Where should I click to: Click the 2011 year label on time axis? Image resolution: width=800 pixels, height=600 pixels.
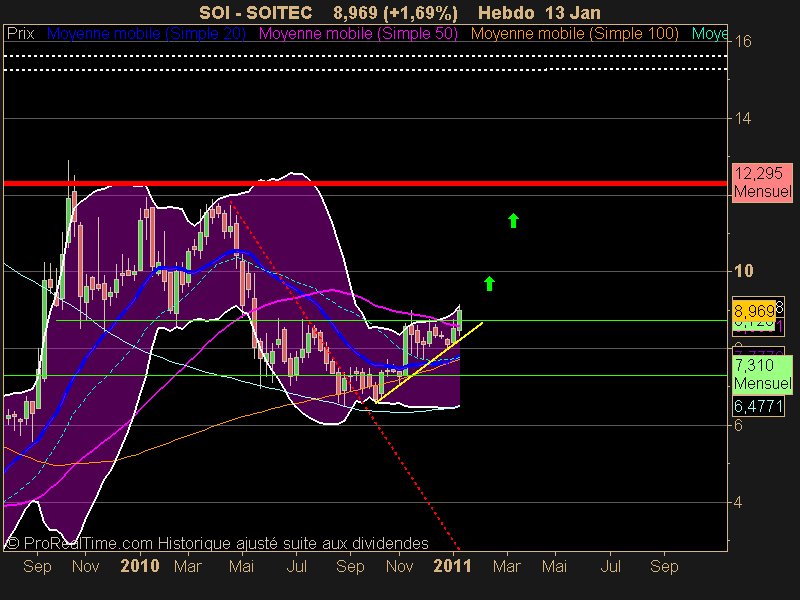coord(452,566)
